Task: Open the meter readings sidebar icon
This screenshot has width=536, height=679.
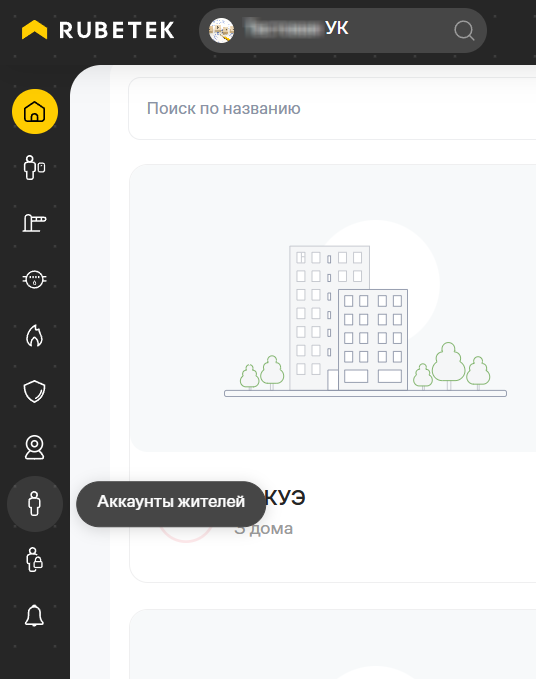Action: pos(35,279)
